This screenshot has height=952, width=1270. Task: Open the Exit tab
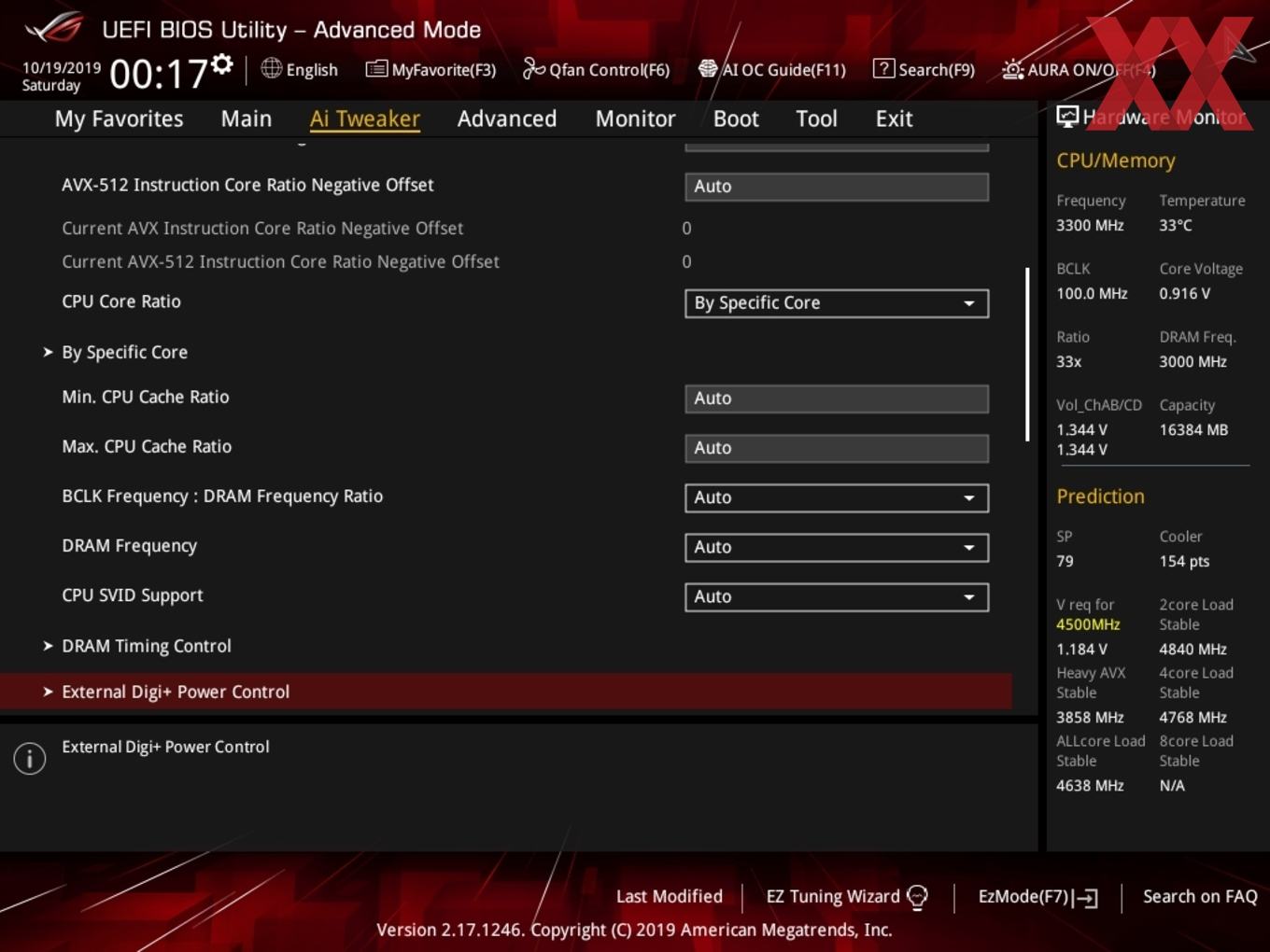click(895, 119)
